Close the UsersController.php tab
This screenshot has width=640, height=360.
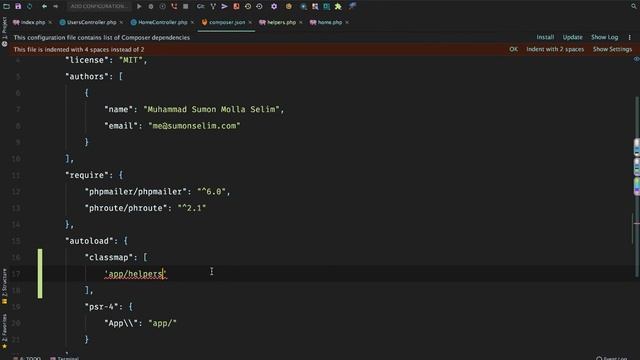click(121, 22)
